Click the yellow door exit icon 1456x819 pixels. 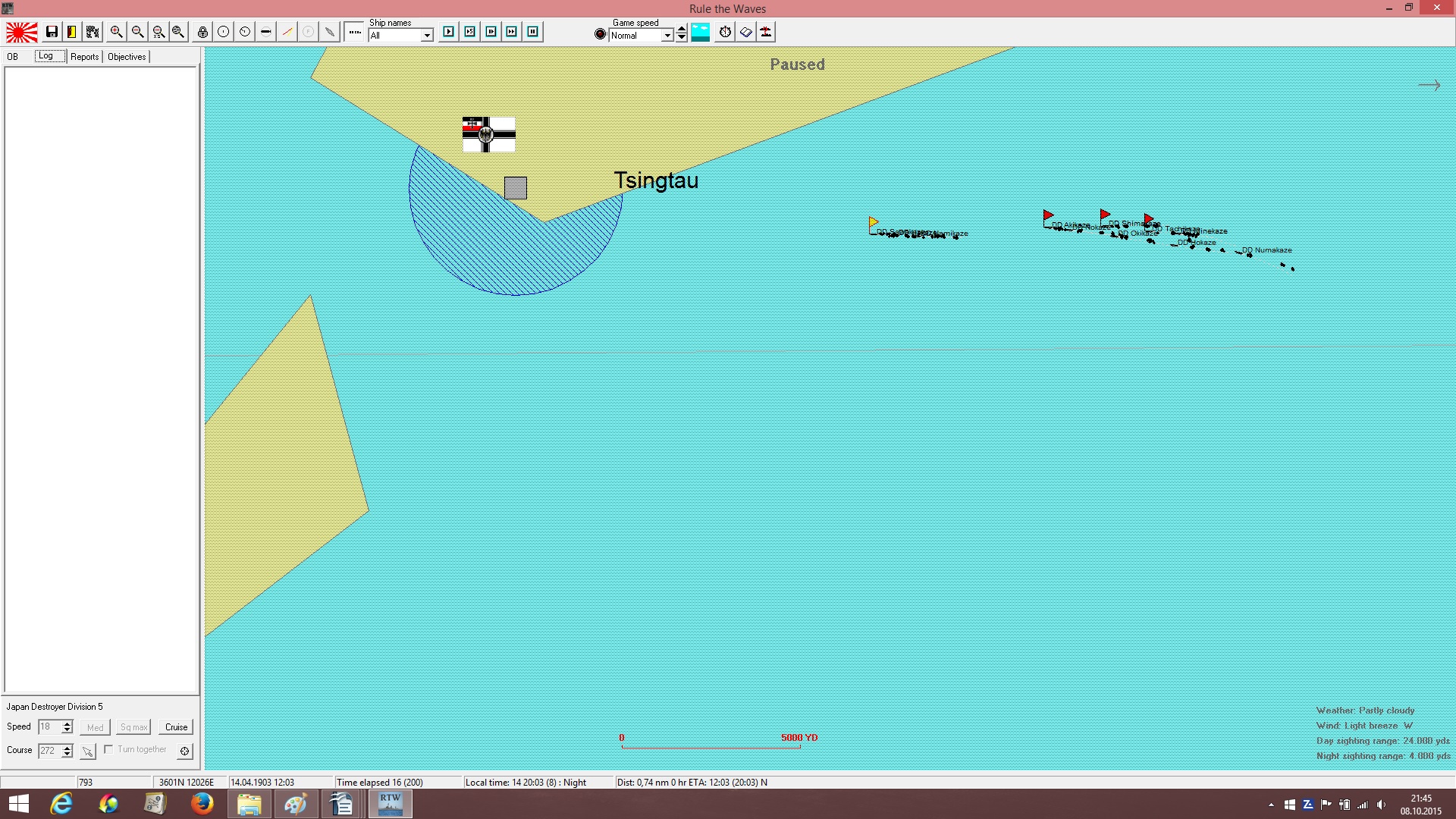(x=72, y=32)
